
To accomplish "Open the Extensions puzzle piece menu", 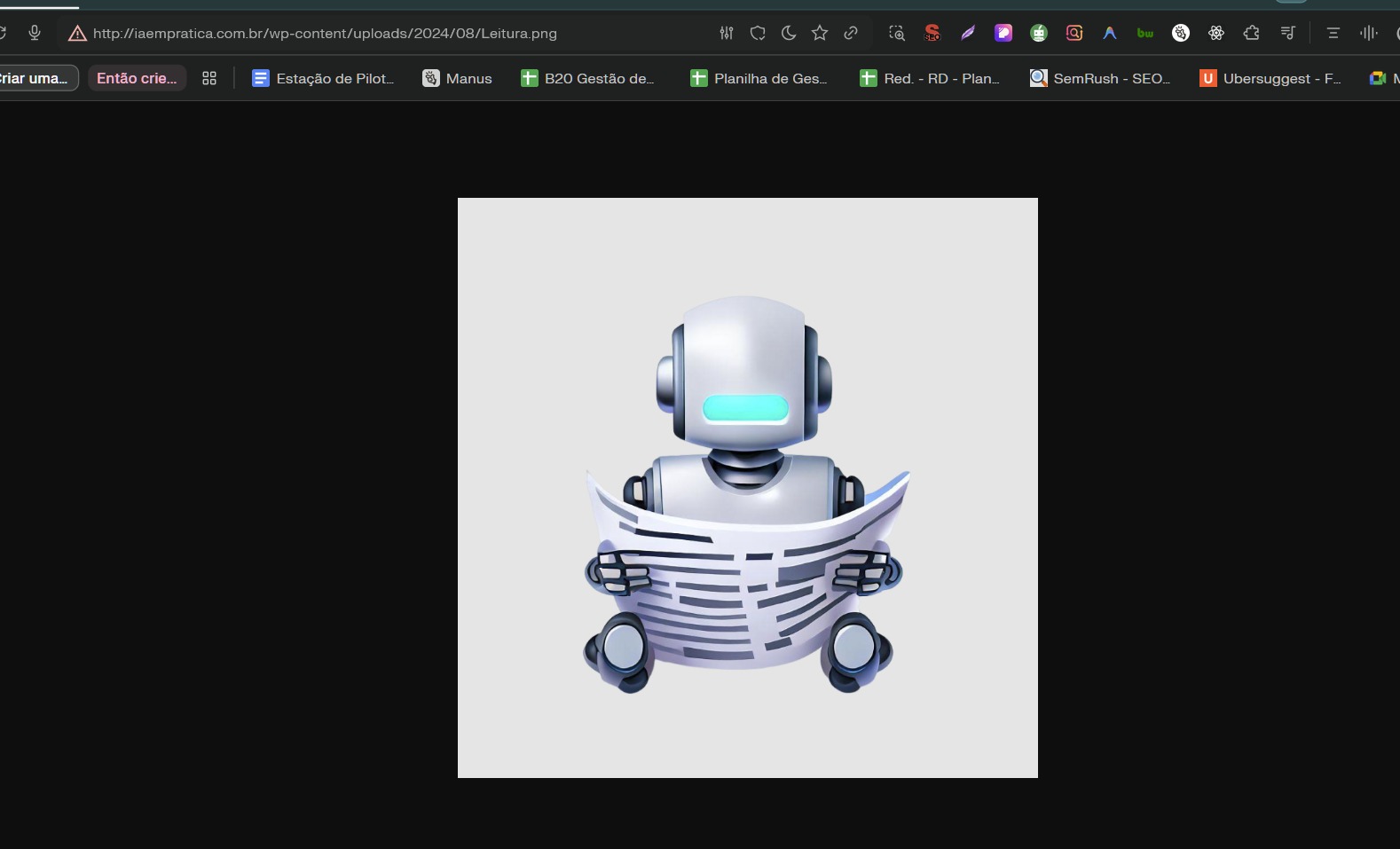I will [1252, 33].
